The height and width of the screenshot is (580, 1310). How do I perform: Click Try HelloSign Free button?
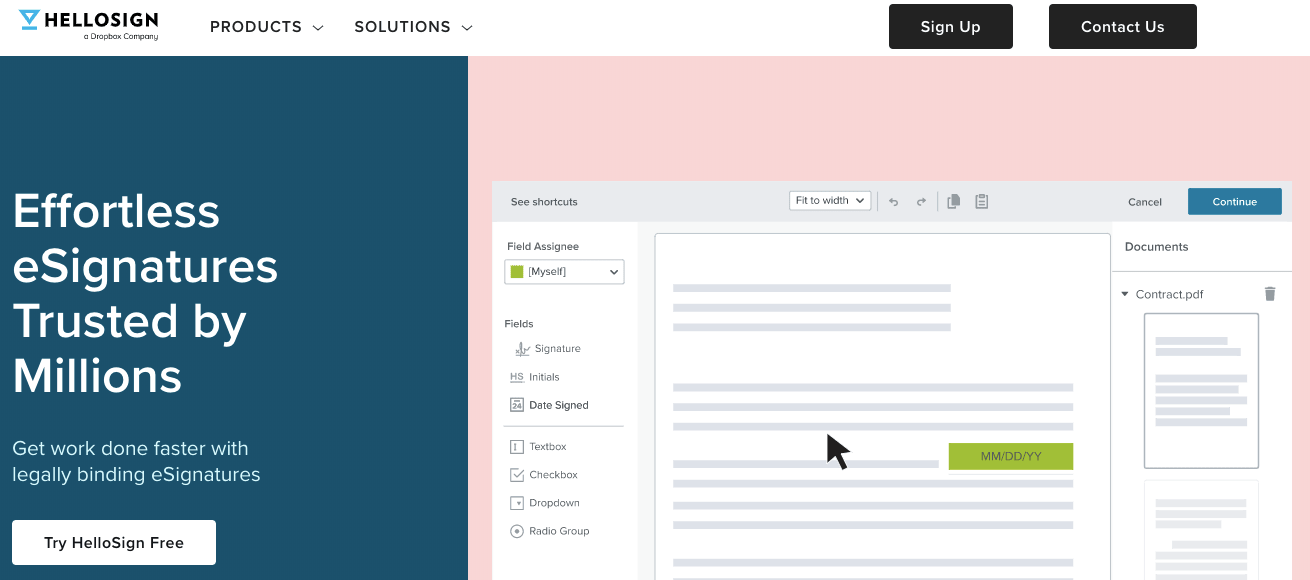coord(114,543)
